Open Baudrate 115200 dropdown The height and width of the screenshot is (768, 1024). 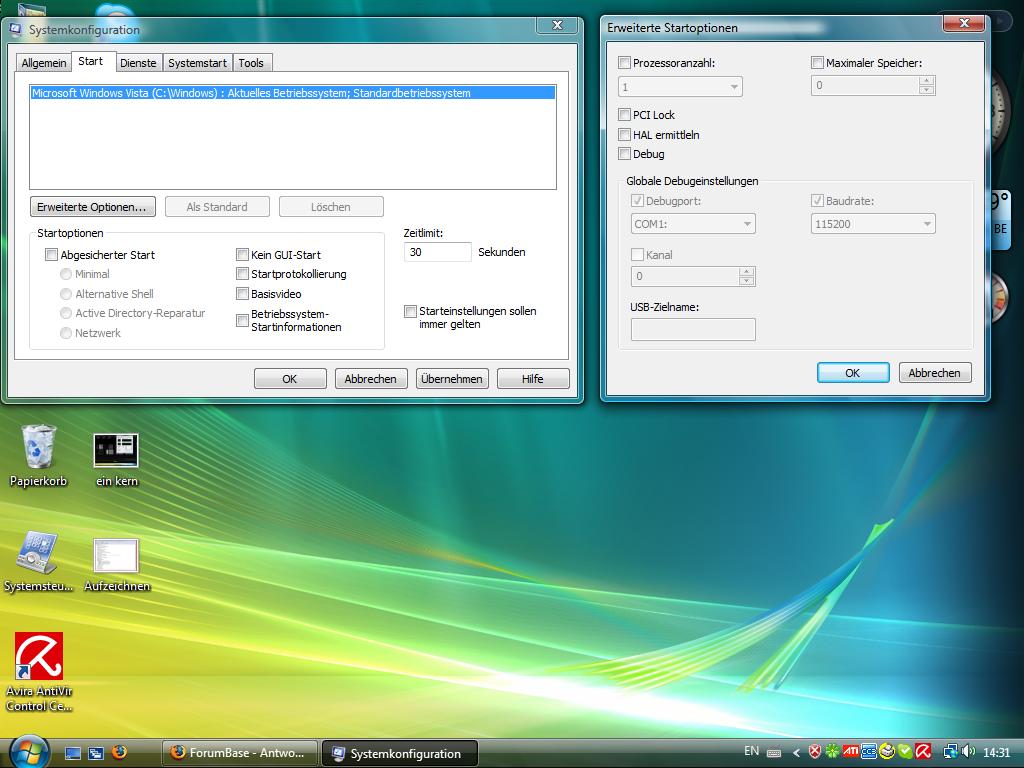click(x=872, y=223)
